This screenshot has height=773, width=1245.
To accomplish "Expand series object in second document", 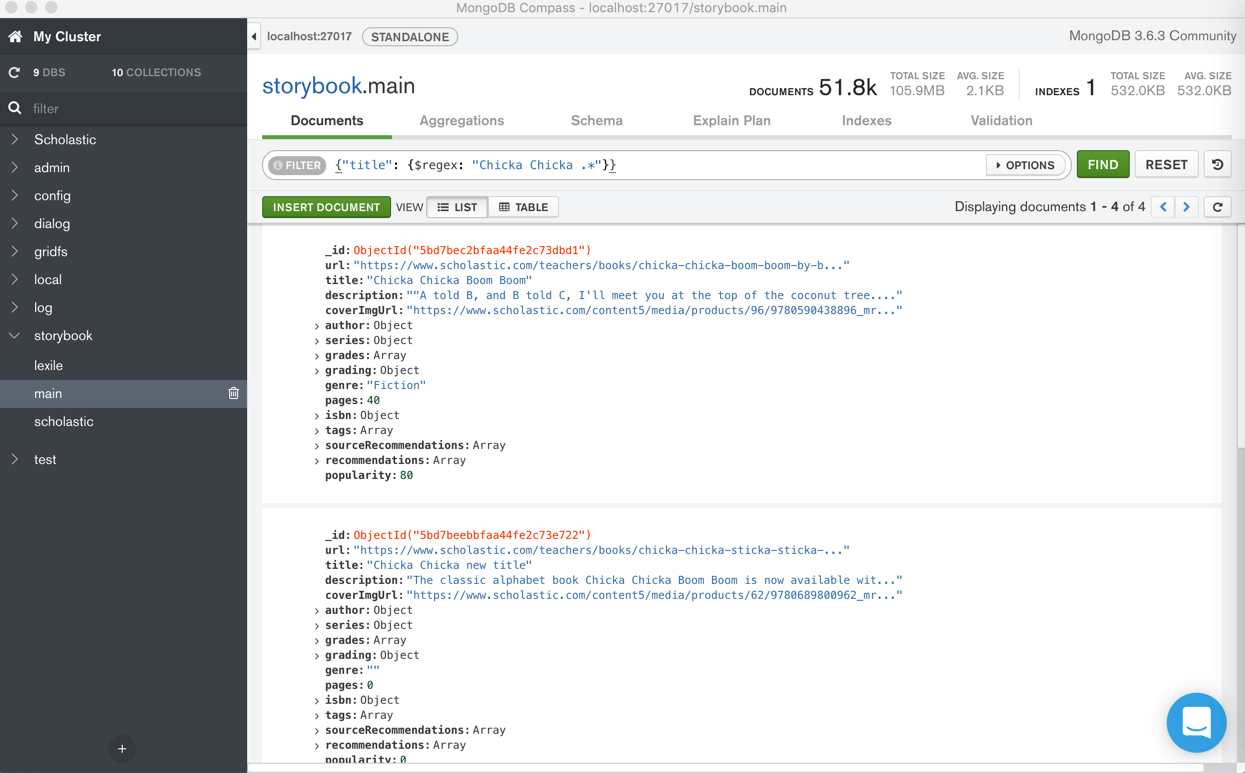I will point(317,626).
